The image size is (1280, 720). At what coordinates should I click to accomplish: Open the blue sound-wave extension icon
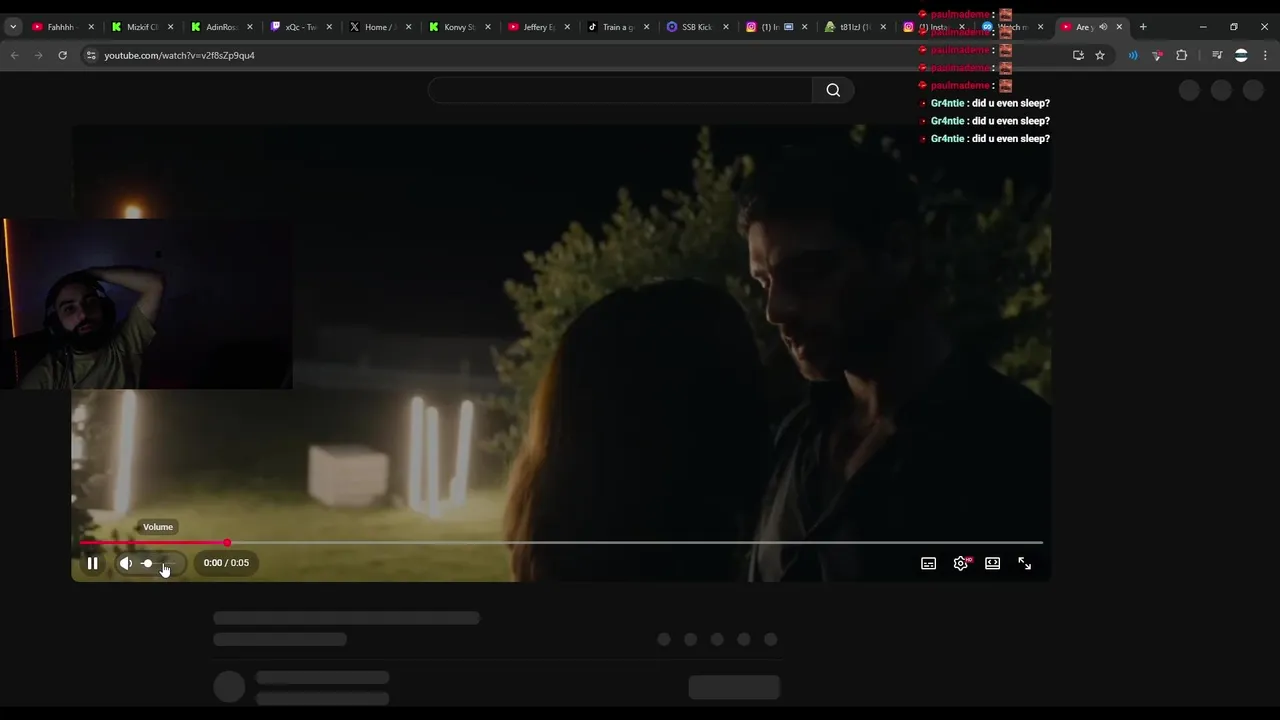pyautogui.click(x=1133, y=55)
